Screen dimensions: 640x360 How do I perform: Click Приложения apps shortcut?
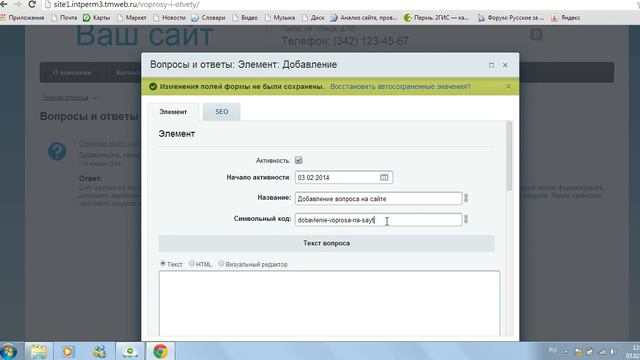pos(22,18)
